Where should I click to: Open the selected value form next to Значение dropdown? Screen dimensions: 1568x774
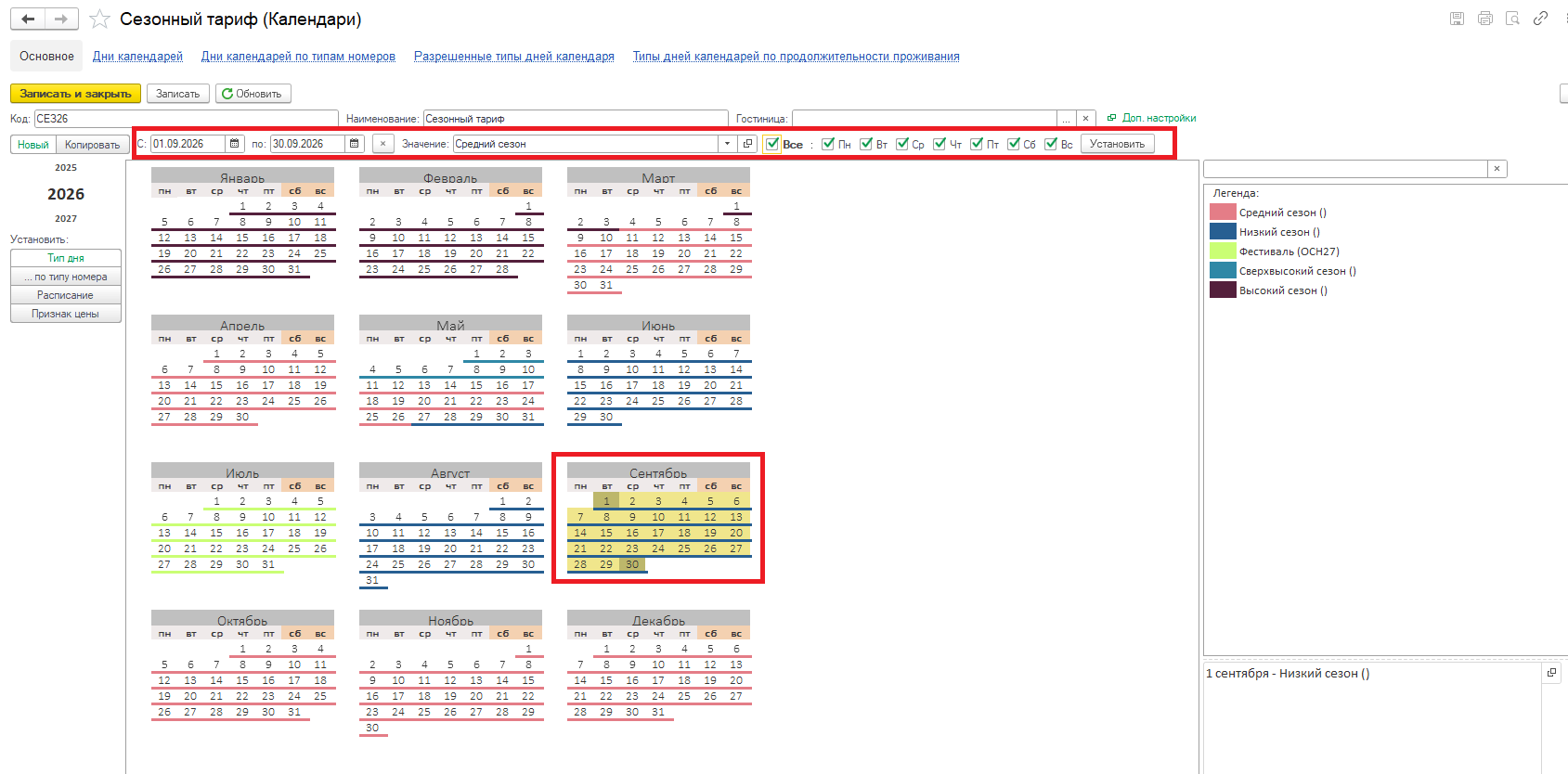coord(748,144)
